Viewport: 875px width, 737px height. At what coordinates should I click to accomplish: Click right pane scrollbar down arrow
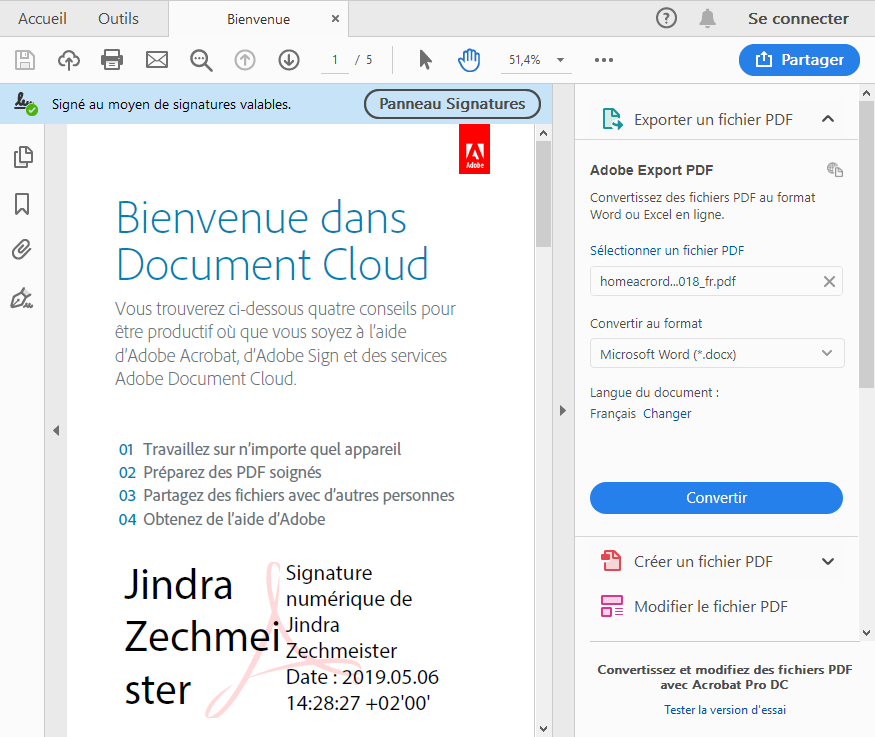(x=866, y=633)
